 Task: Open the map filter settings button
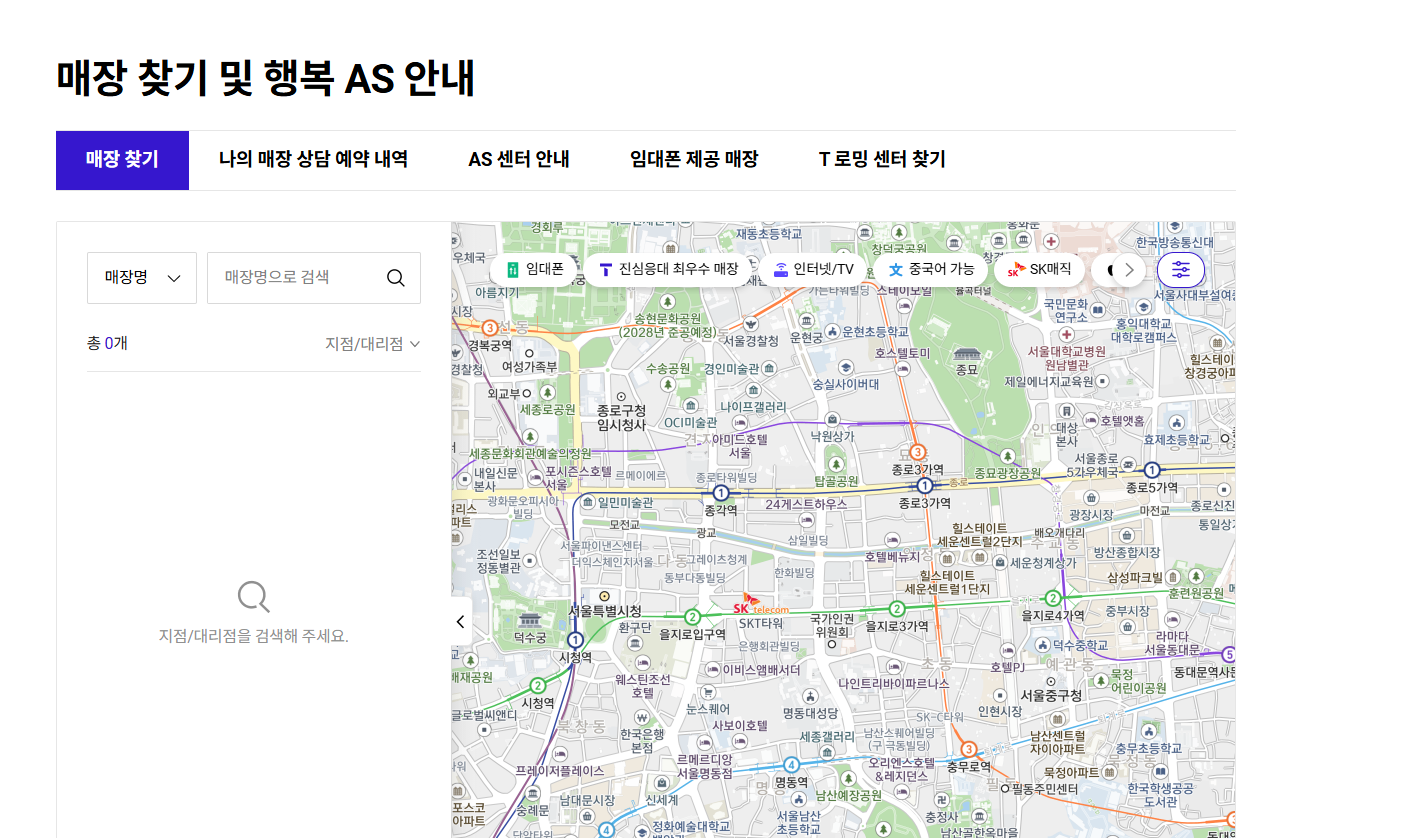[1181, 270]
